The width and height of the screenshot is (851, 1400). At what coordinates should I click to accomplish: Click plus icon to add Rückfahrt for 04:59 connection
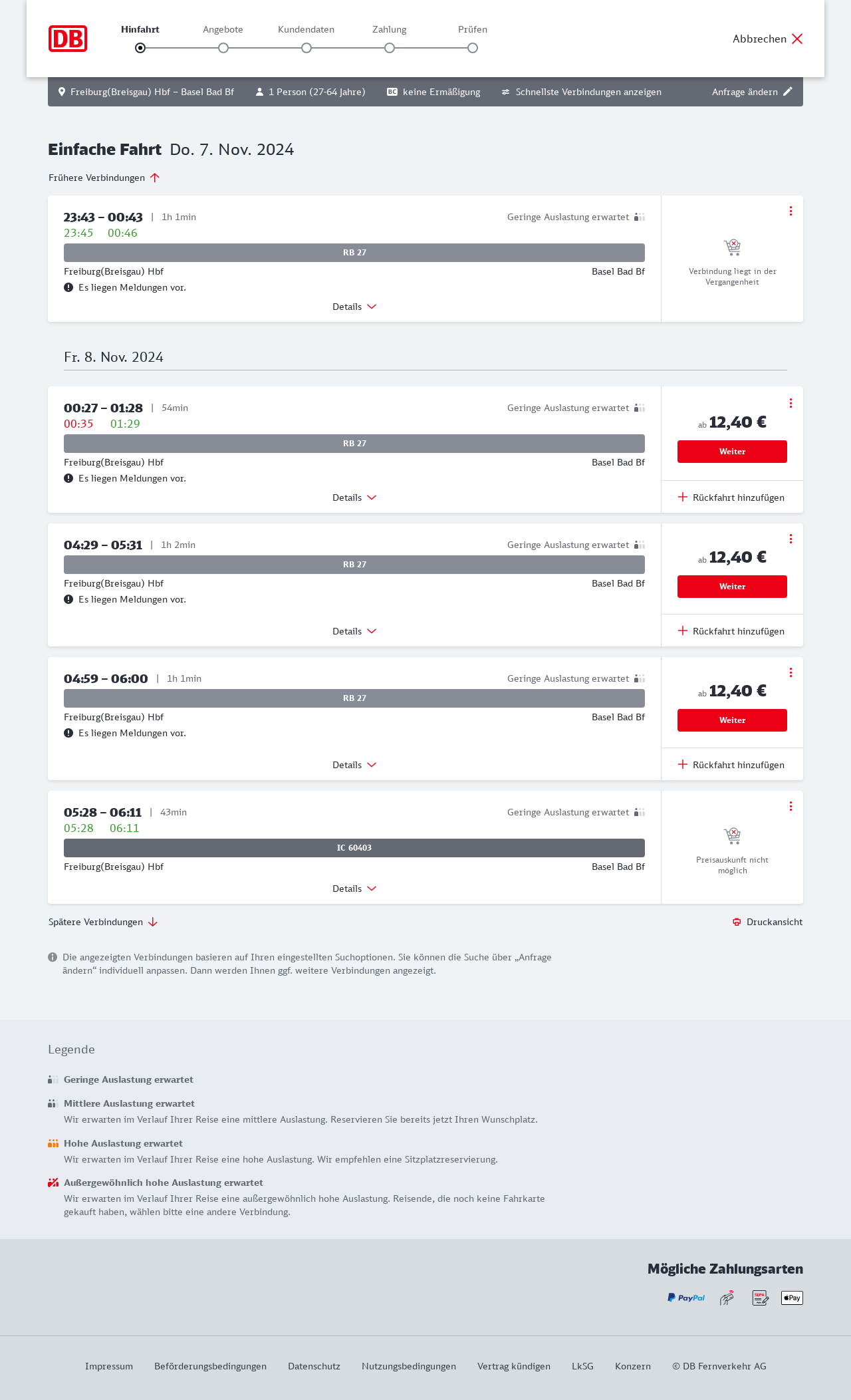[683, 765]
